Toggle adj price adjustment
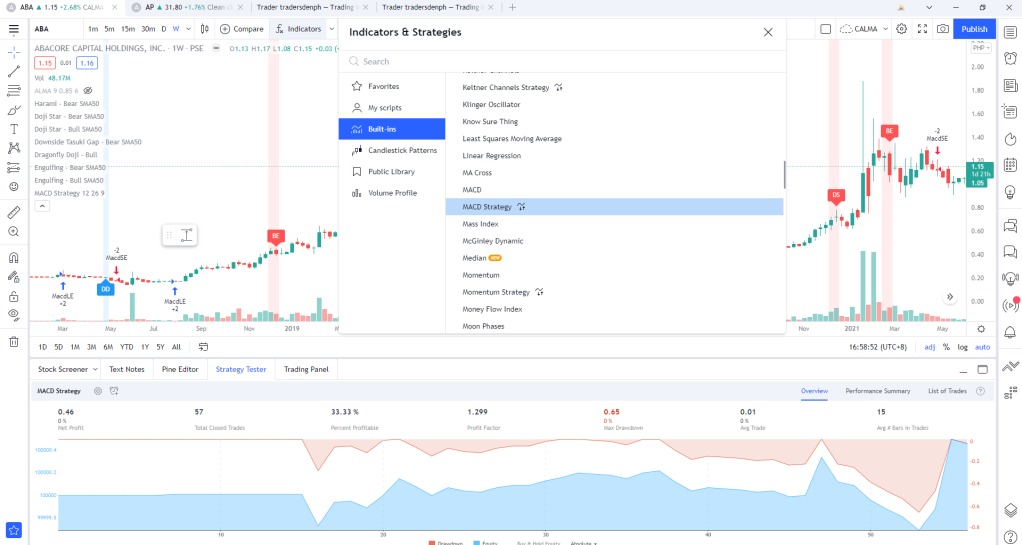 (x=929, y=347)
